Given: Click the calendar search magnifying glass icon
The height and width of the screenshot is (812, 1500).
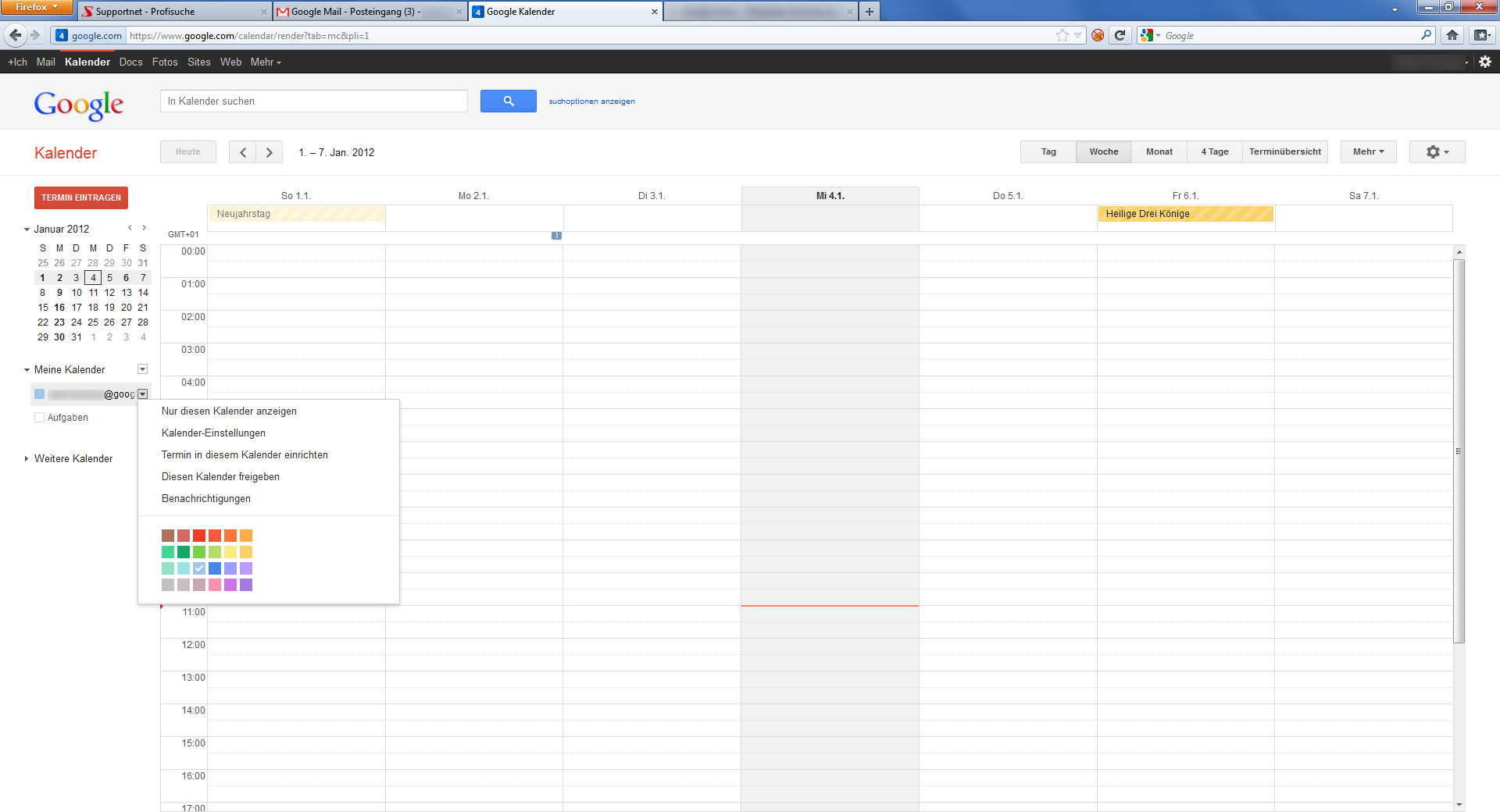Looking at the screenshot, I should coord(508,101).
